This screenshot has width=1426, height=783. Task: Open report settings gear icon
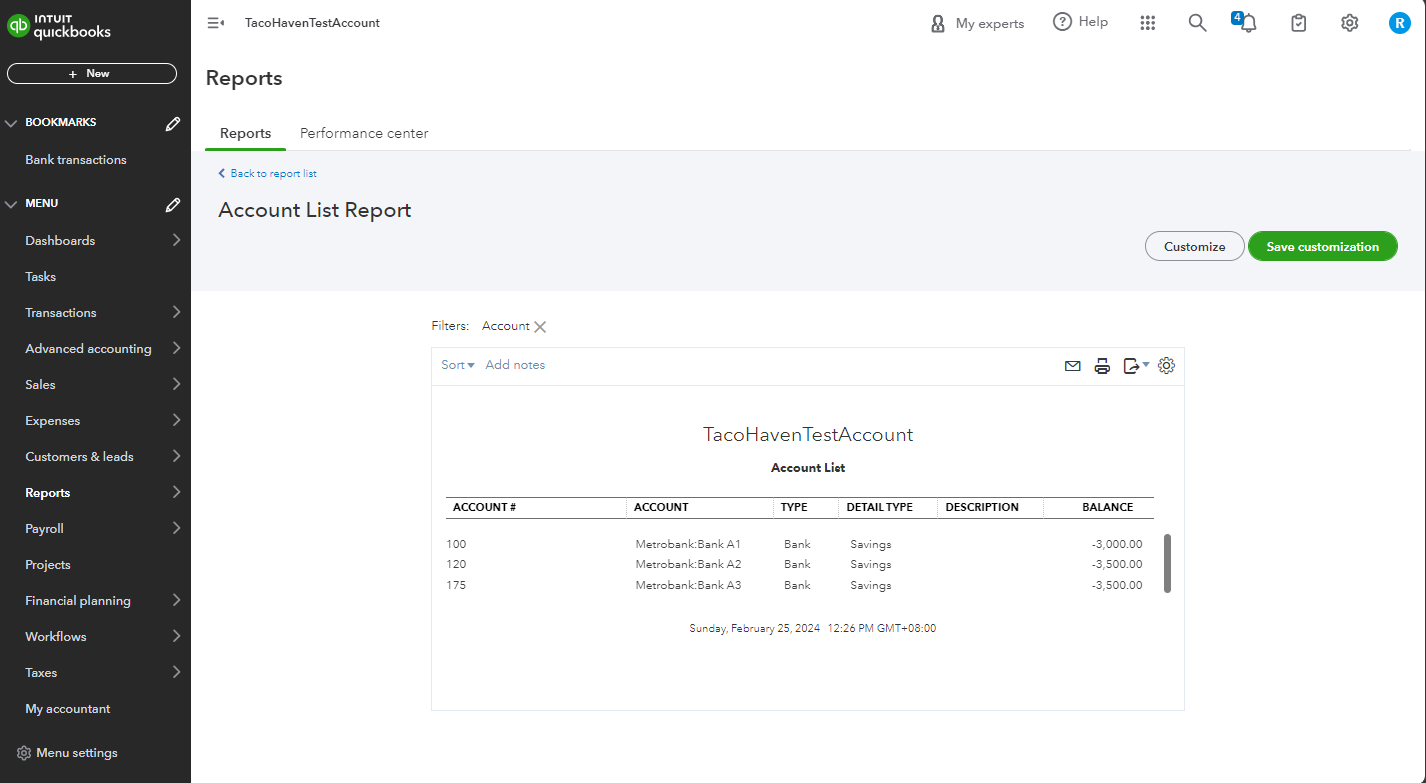pyautogui.click(x=1166, y=366)
